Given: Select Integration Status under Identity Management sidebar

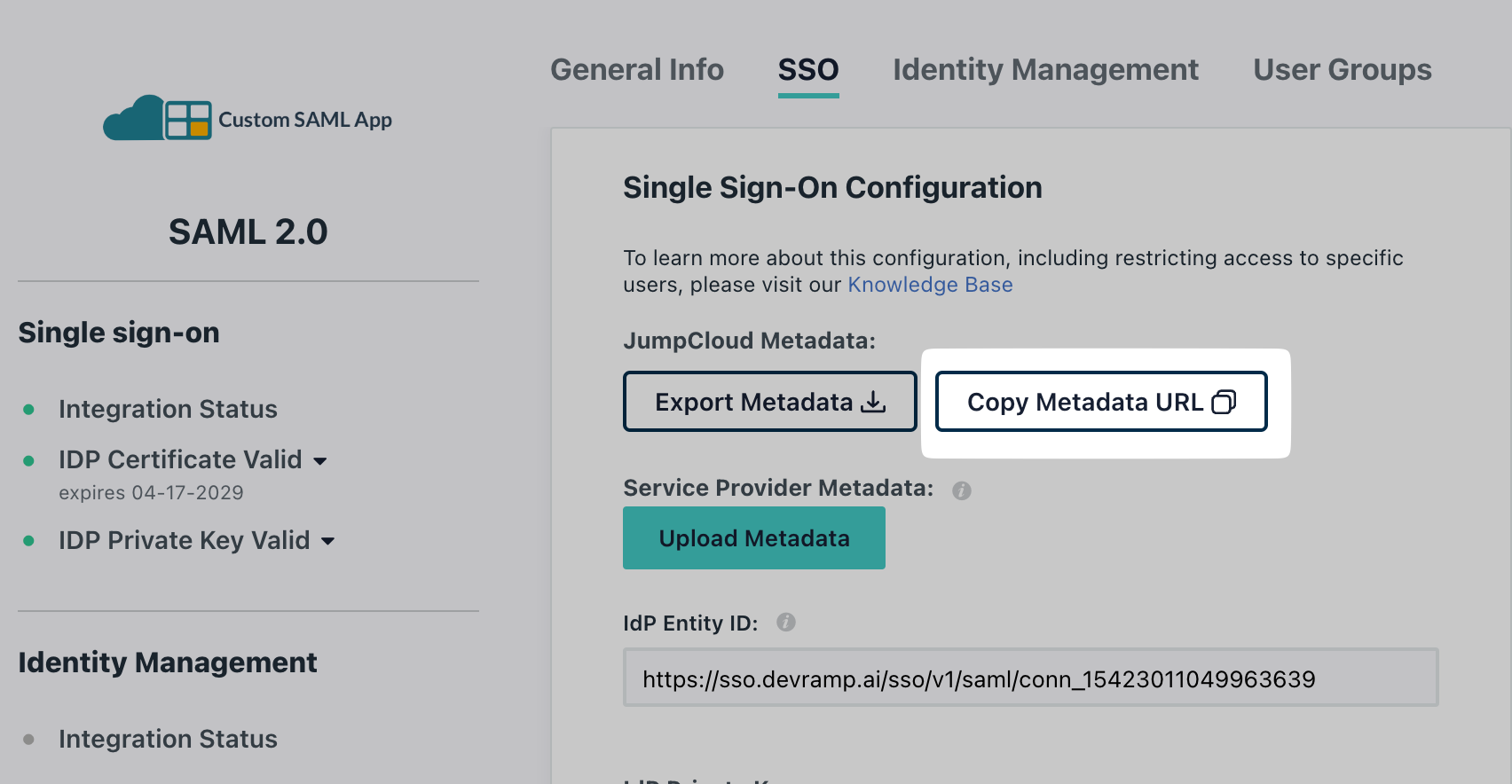Looking at the screenshot, I should pyautogui.click(x=168, y=740).
